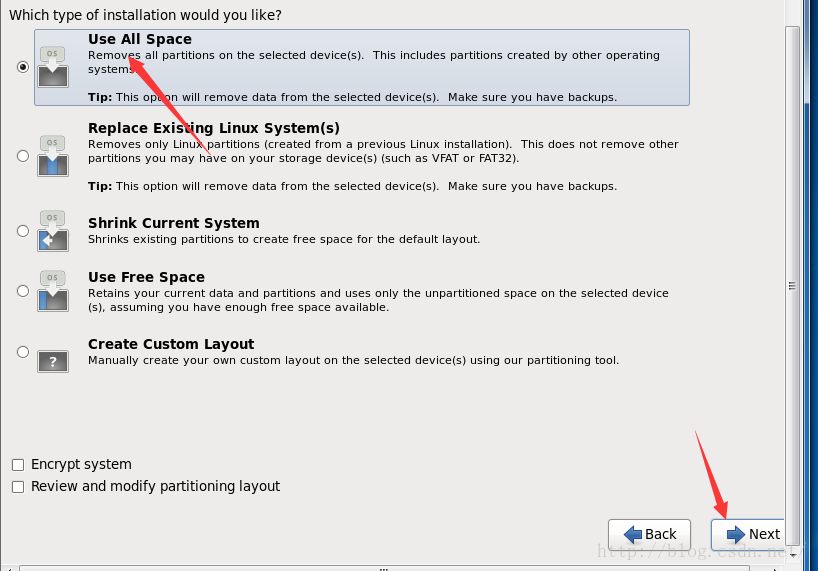Viewport: 818px width, 571px height.
Task: Click the blue Next arrow icon
Action: click(736, 534)
